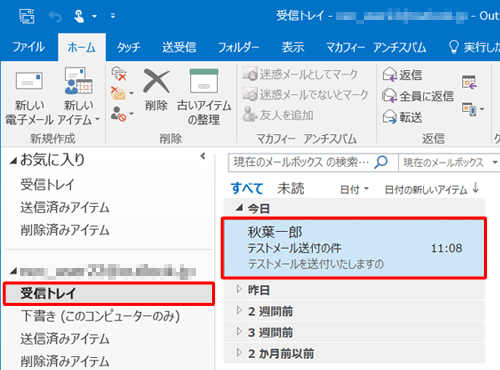500x370 pixels.
Task: Toggle Touch/Mouse mode icon in title bar
Action: pos(79,16)
